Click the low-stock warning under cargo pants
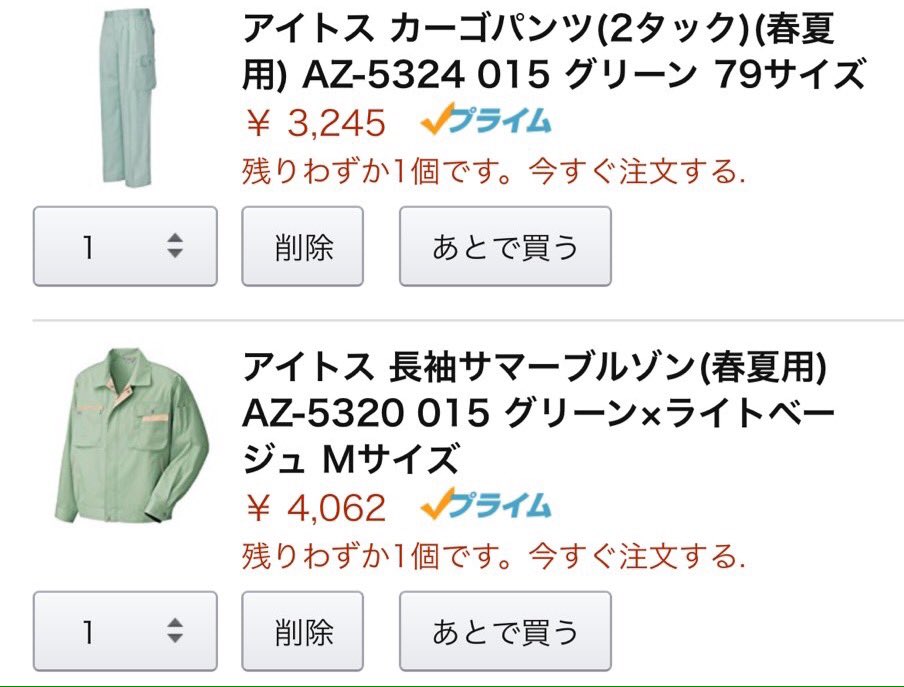Screen dimensions: 904x687 [x=494, y=171]
